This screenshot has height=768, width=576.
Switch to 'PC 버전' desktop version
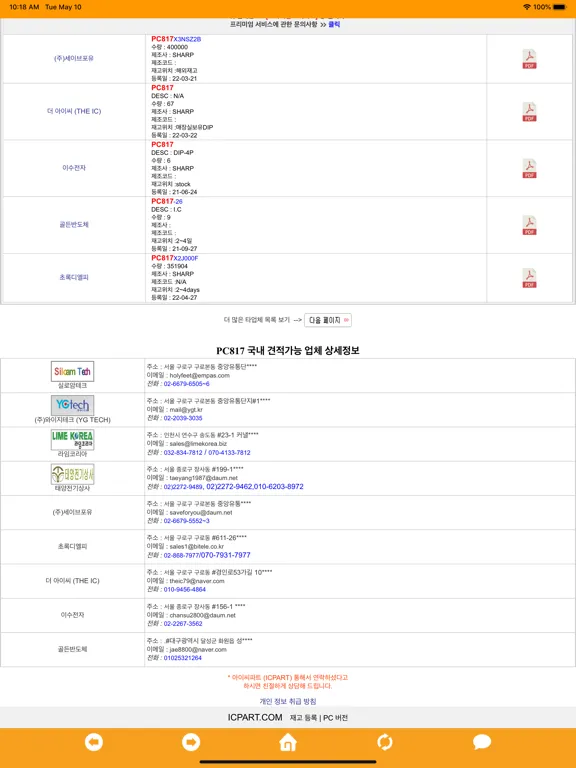click(336, 718)
